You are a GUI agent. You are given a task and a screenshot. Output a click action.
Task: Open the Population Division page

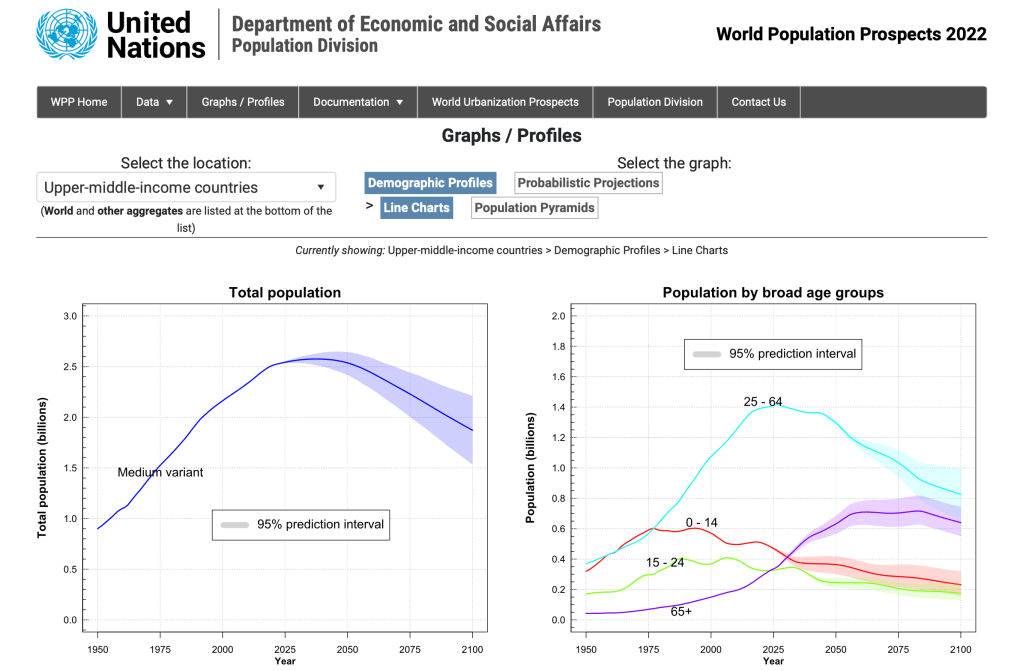click(655, 102)
